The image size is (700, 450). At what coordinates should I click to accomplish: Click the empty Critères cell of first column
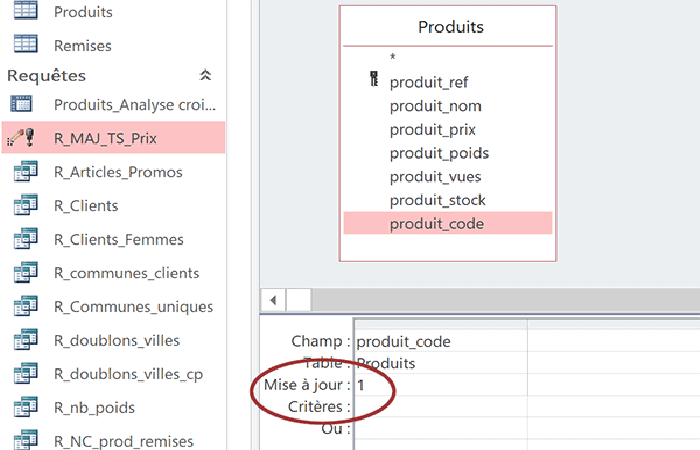point(441,407)
